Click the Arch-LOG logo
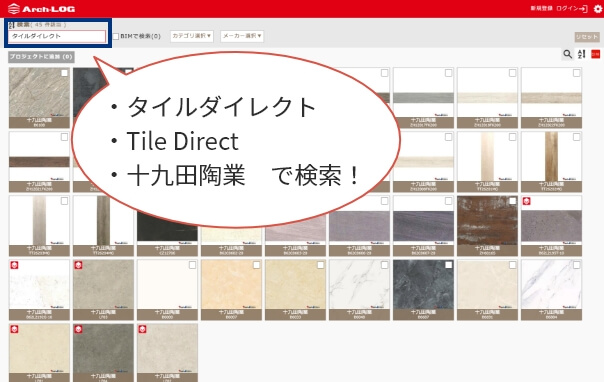The height and width of the screenshot is (382, 604). point(41,8)
